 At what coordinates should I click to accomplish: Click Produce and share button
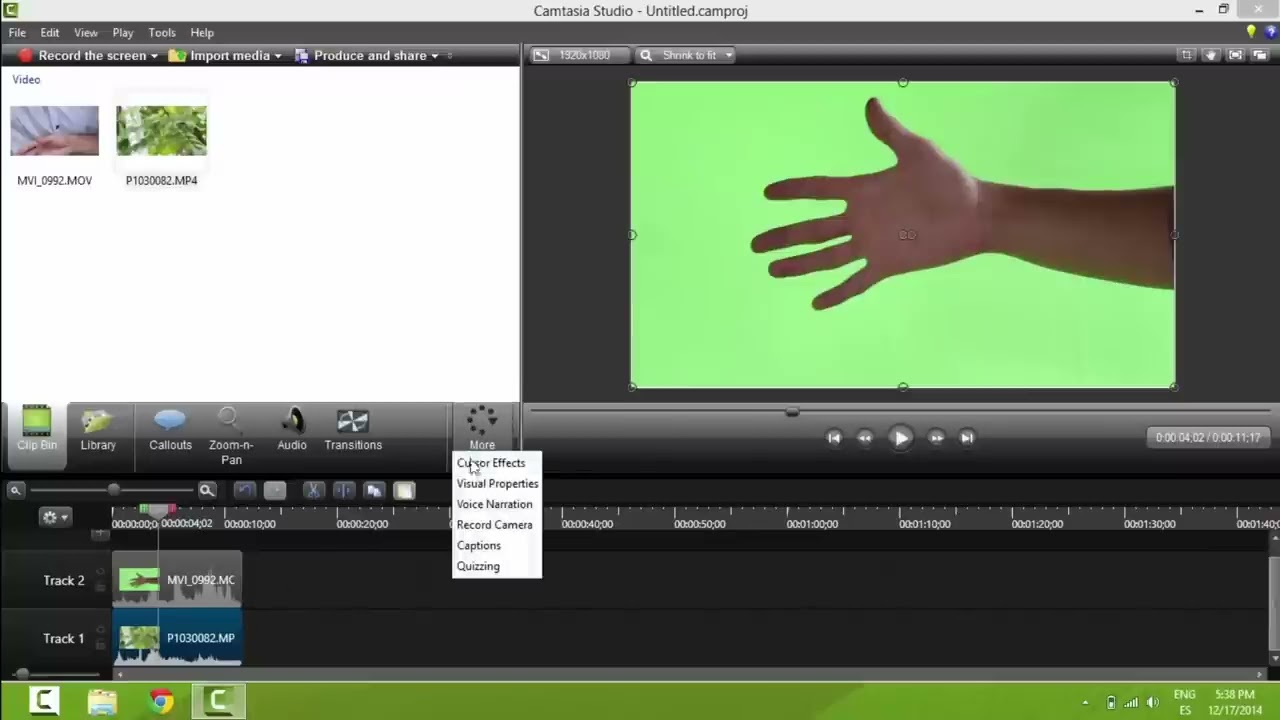coord(360,56)
